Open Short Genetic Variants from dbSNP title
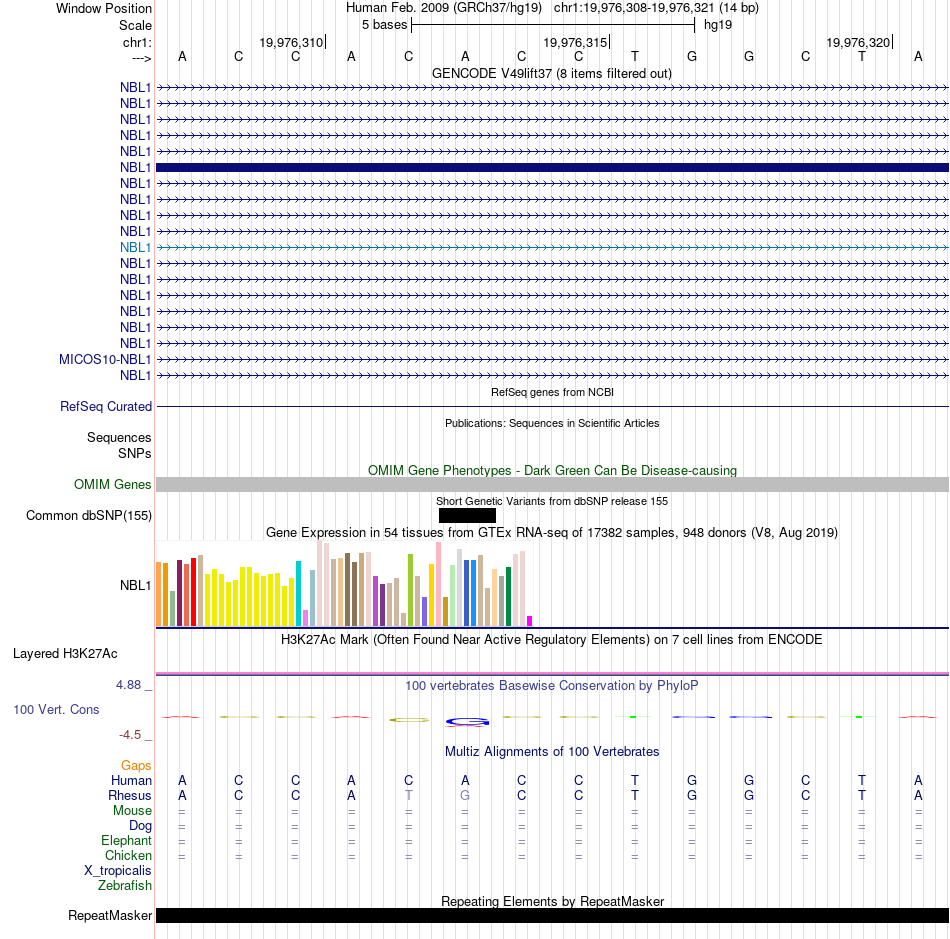 552,501
